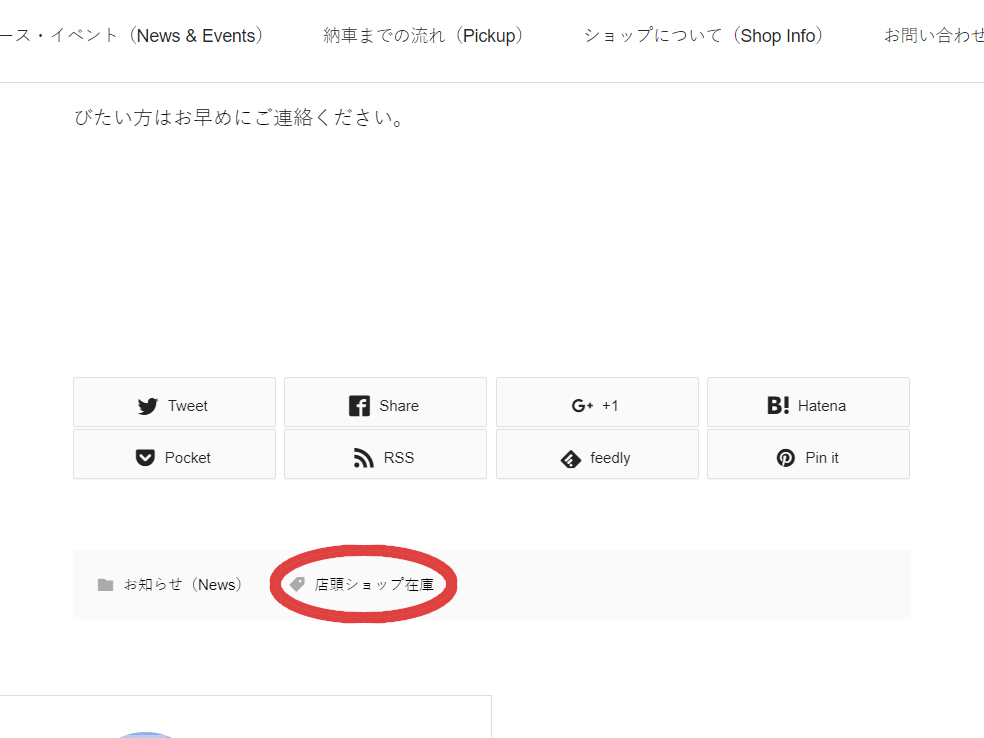This screenshot has height=738, width=984.
Task: Click the Pin it label
Action: (x=821, y=458)
